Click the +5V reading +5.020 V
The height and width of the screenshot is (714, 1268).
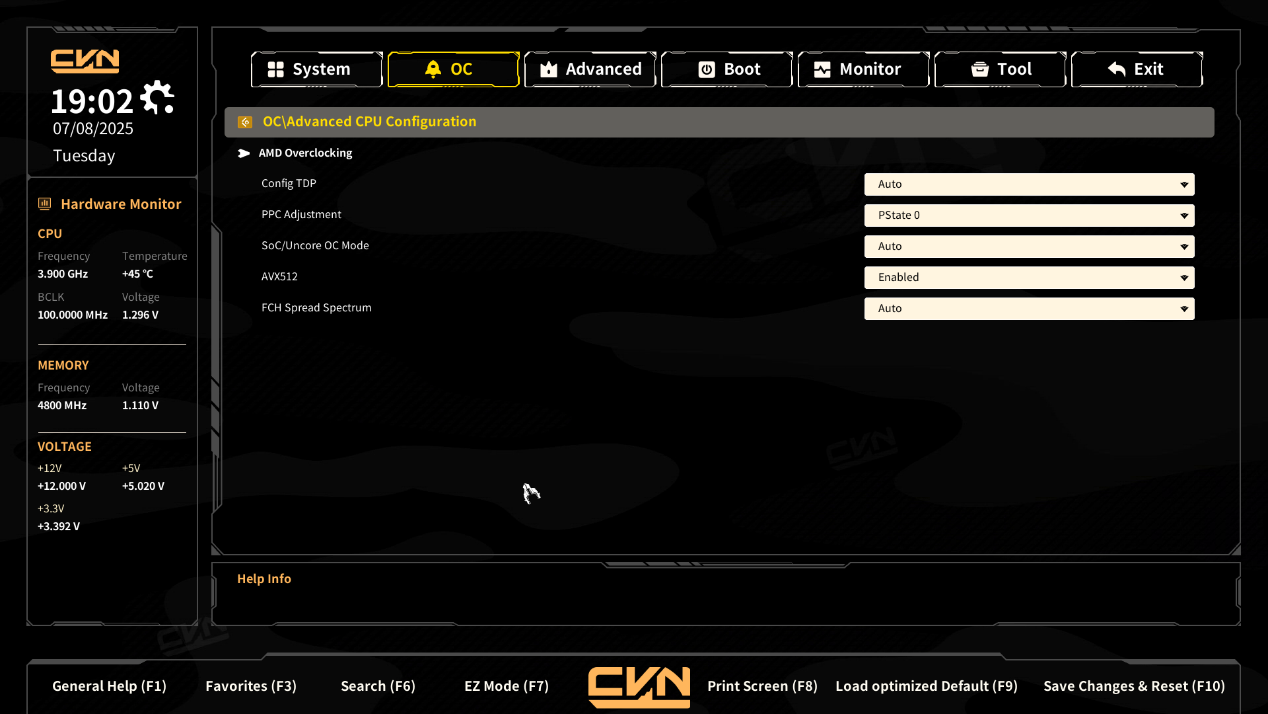click(143, 487)
